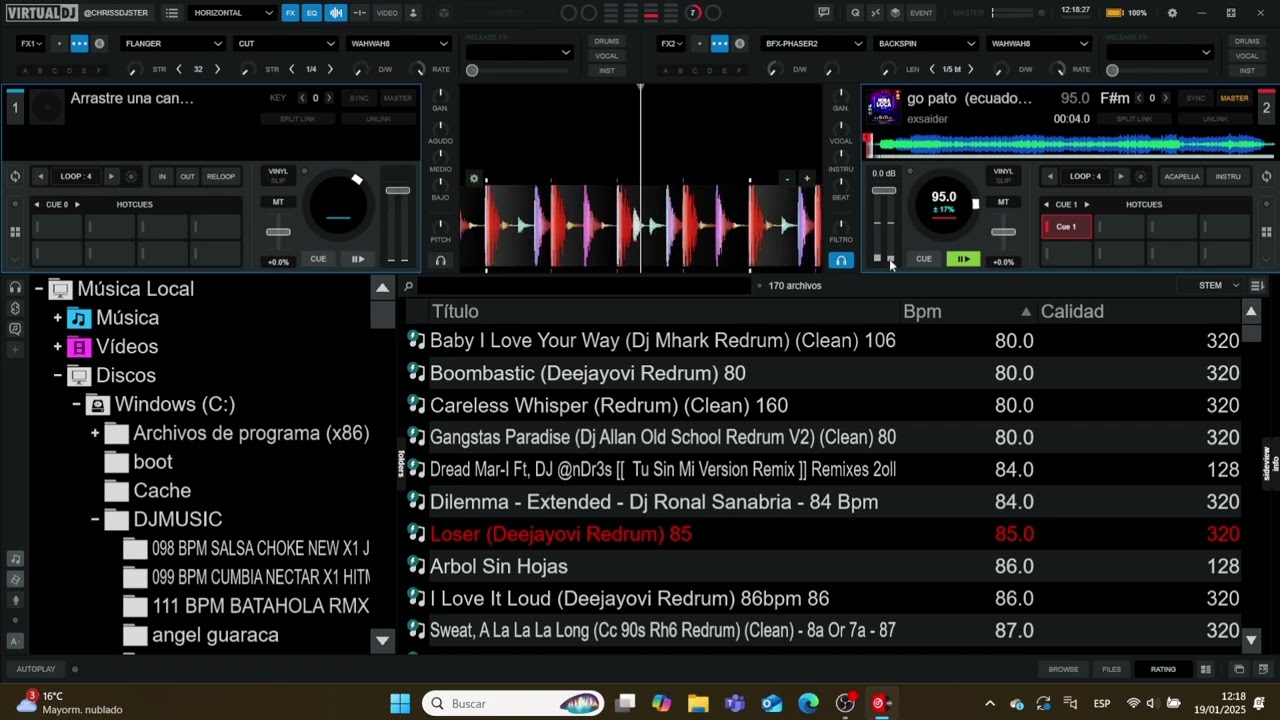The width and height of the screenshot is (1280, 720).
Task: Click the Wi-Fi icon in system tray
Action: (x=1133, y=704)
